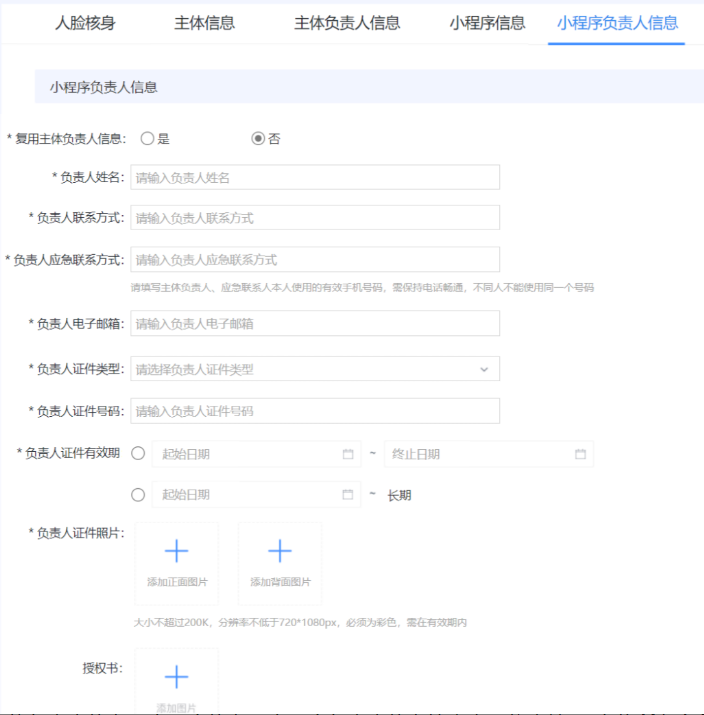Click the 负责人电子邮箱 input field
The image size is (704, 715).
[315, 323]
